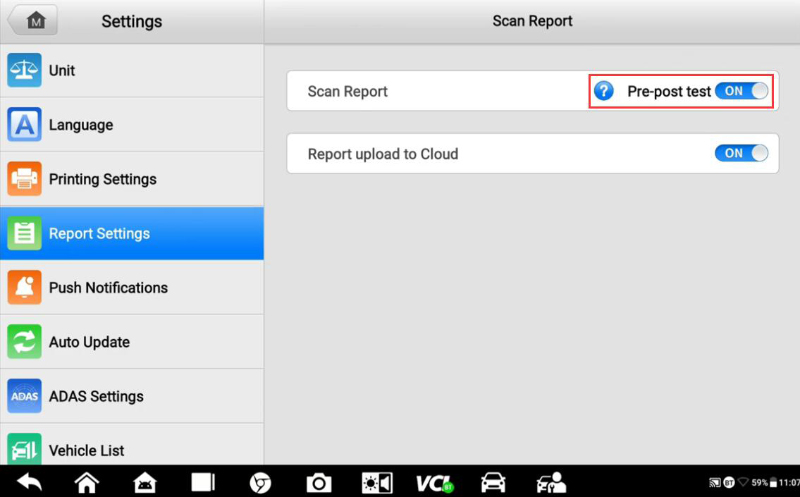Open the remote support car-with-person icon

tap(551, 482)
